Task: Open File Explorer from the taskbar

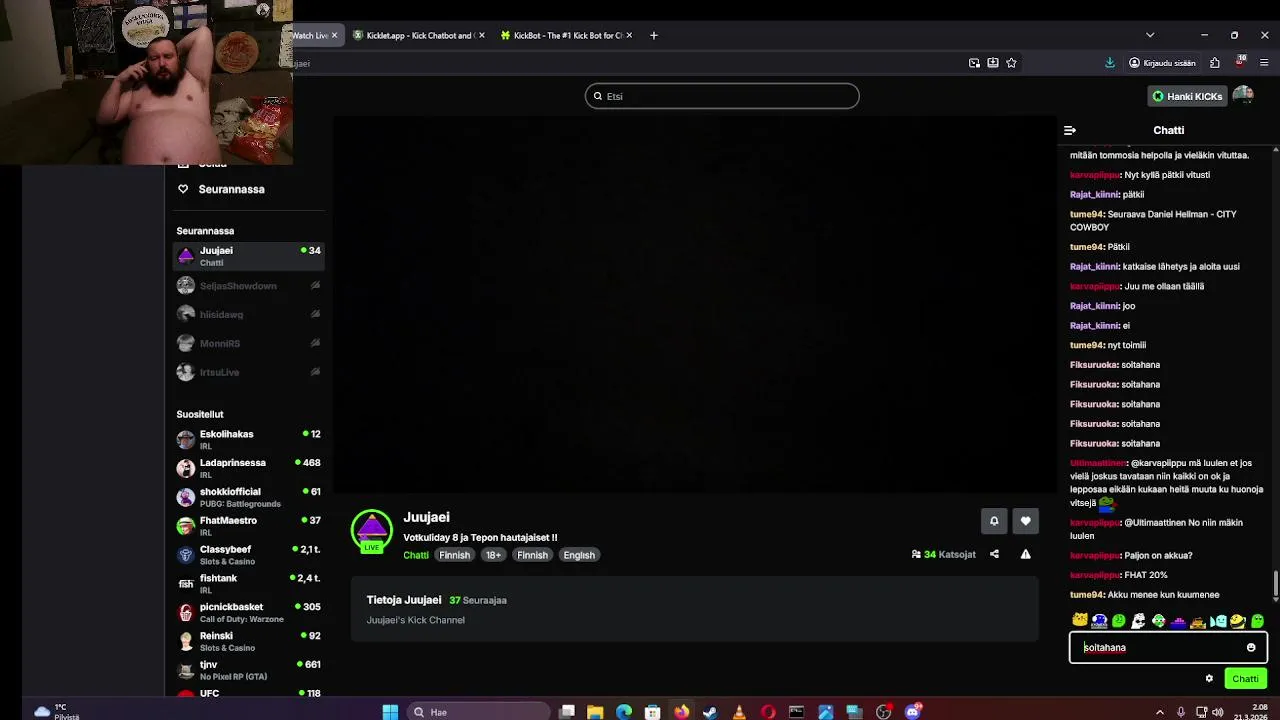Action: coord(595,712)
